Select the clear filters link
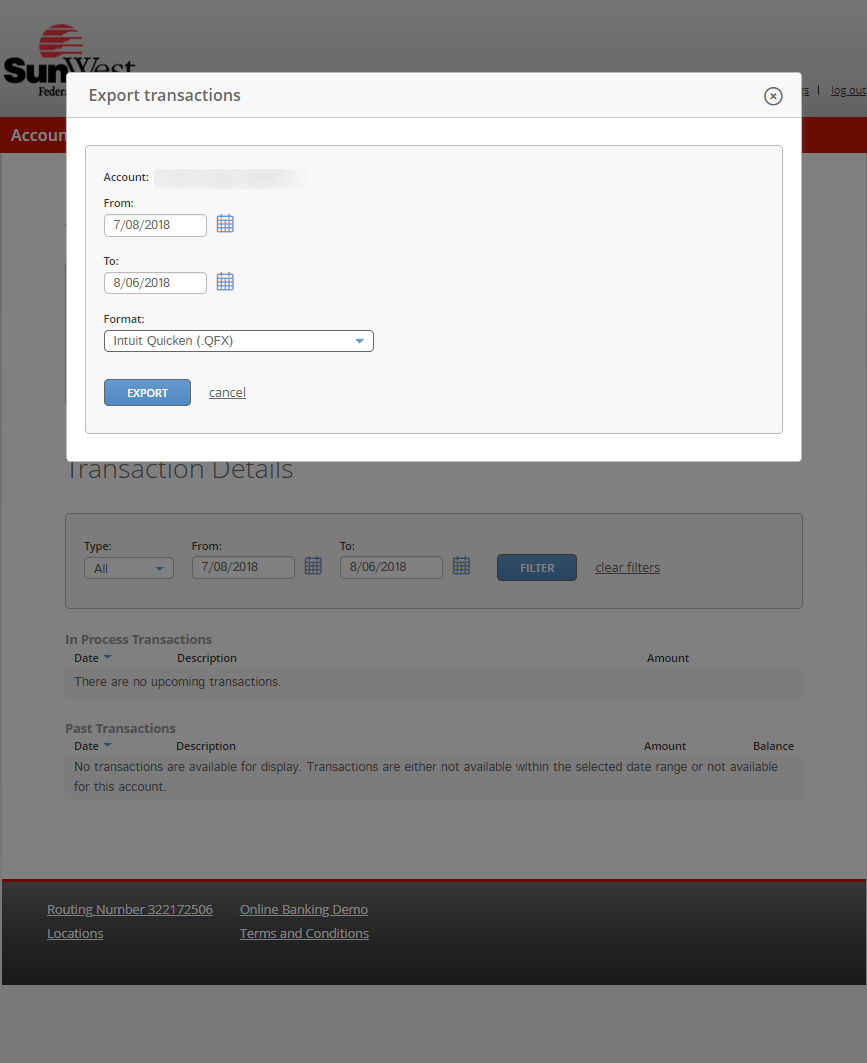The height and width of the screenshot is (1063, 867). [627, 568]
